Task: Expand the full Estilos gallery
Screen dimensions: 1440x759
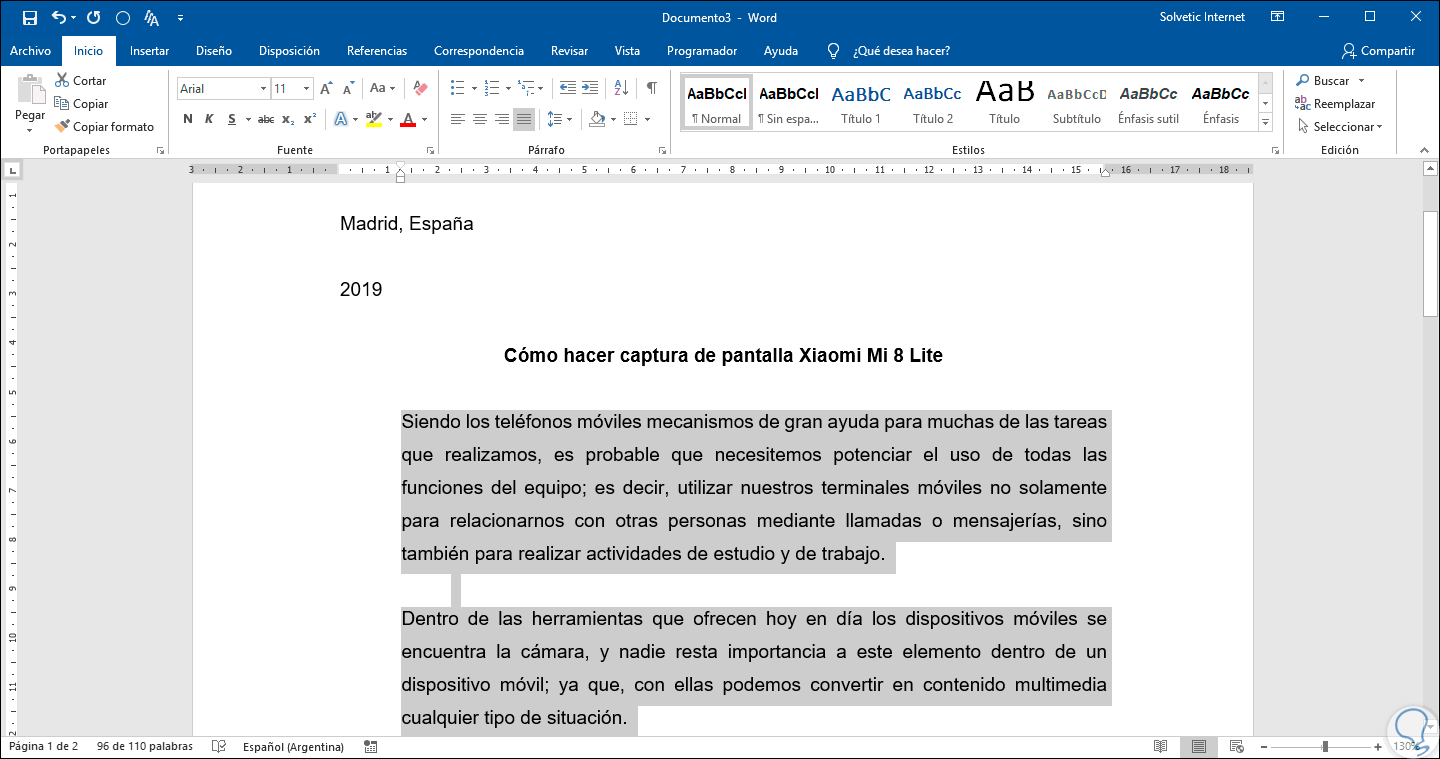Action: point(1265,122)
